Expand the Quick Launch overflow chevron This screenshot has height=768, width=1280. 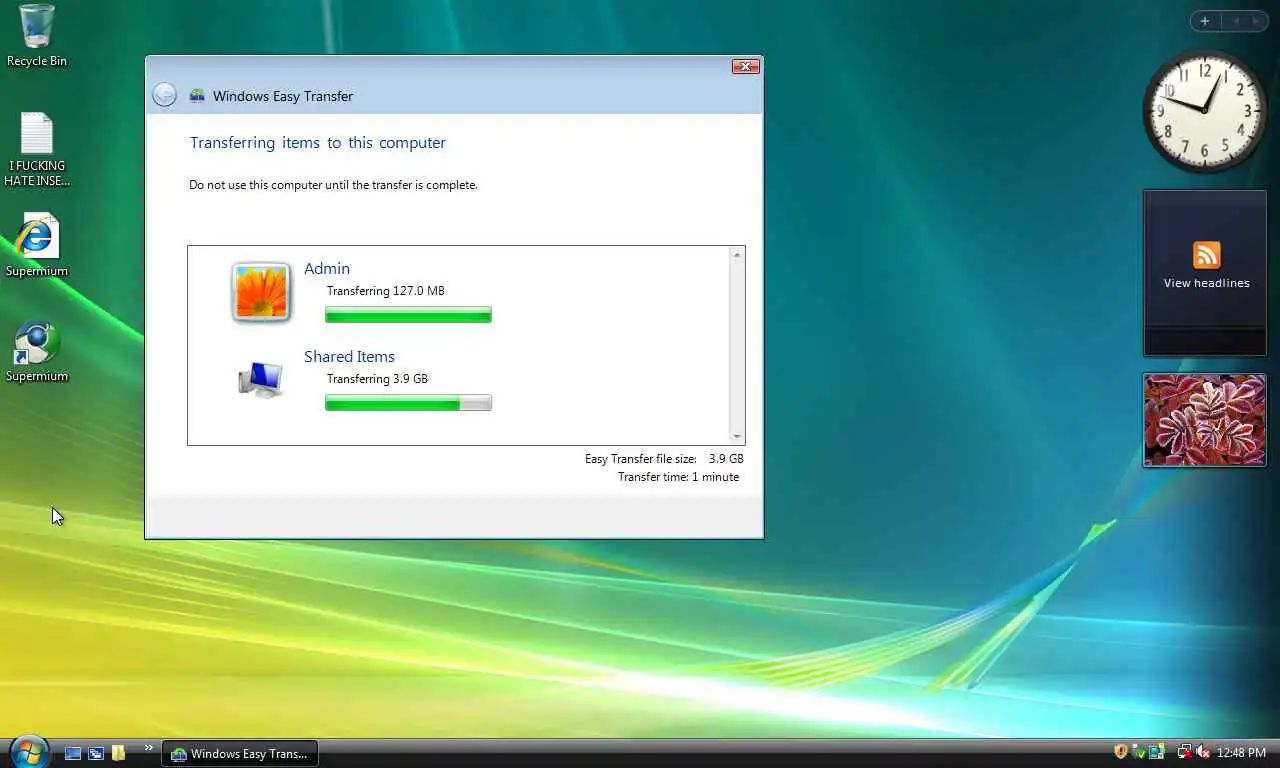coord(149,747)
